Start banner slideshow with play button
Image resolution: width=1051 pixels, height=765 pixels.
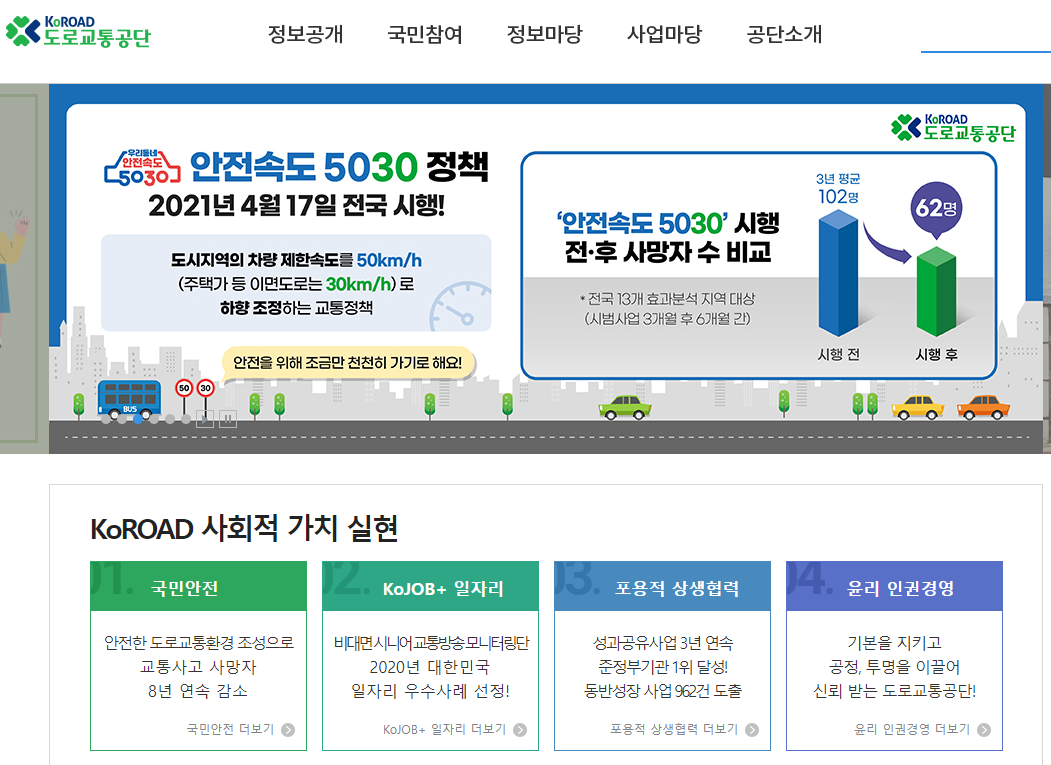[205, 419]
